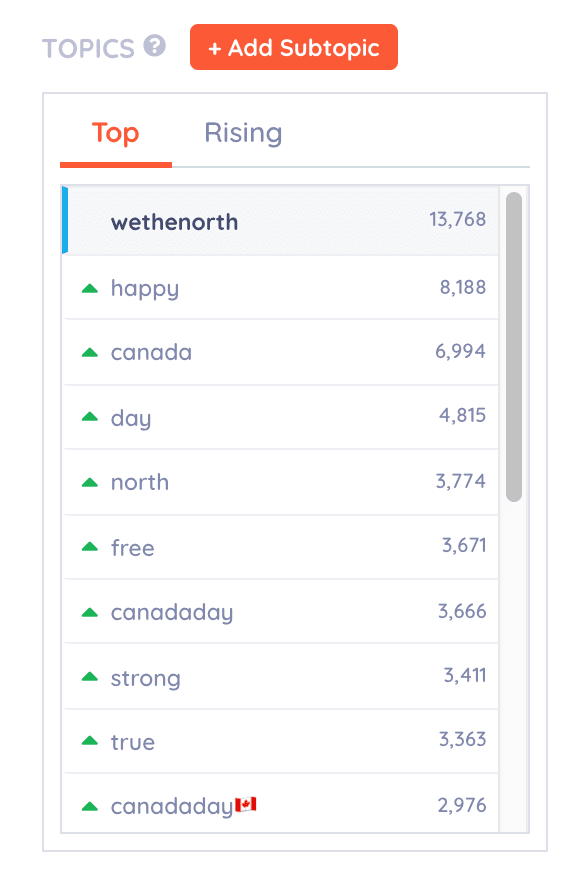Click the Canadian flag emoji on canadaday
The height and width of the screenshot is (880, 568).
(x=246, y=804)
